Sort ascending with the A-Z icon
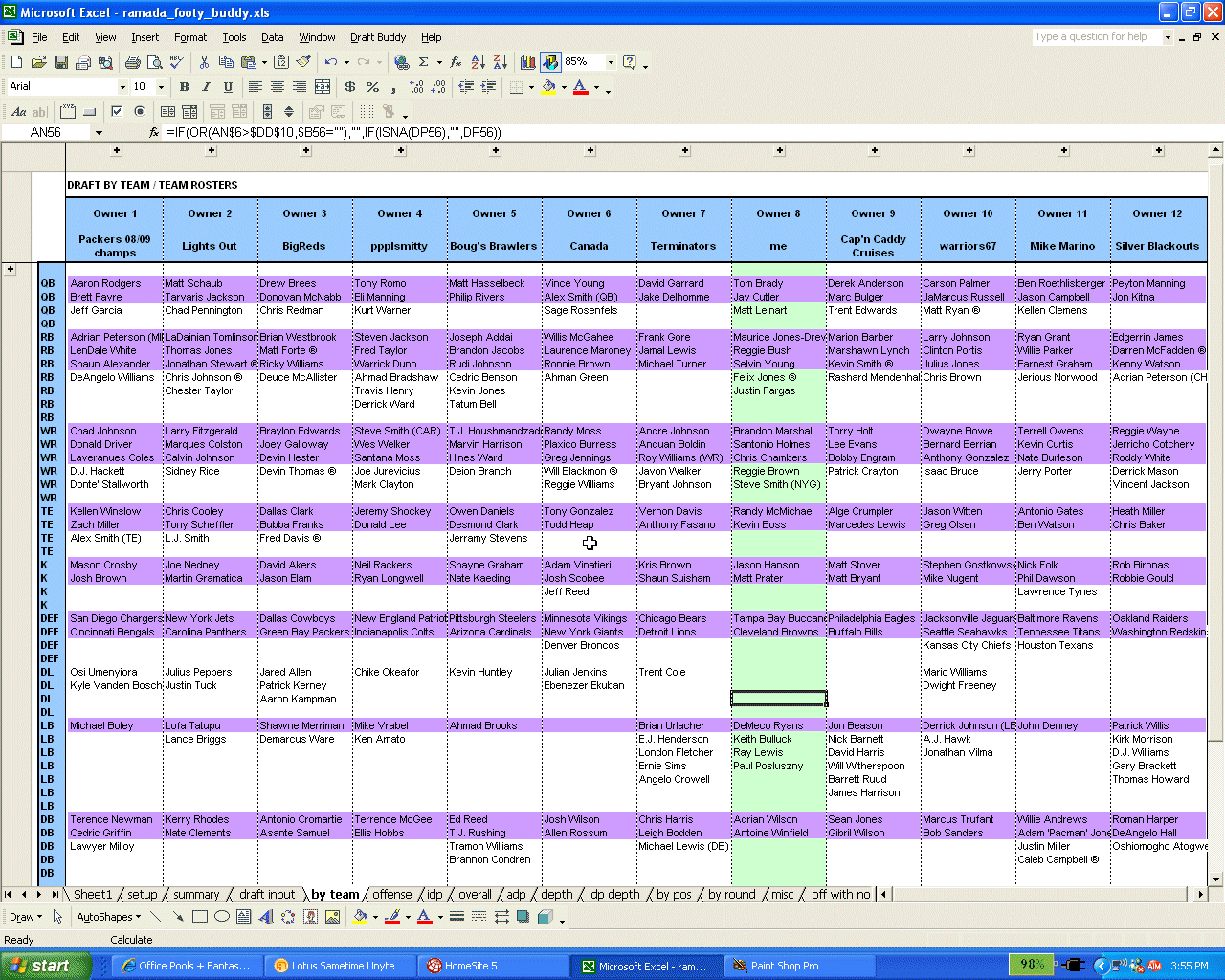 click(x=479, y=62)
